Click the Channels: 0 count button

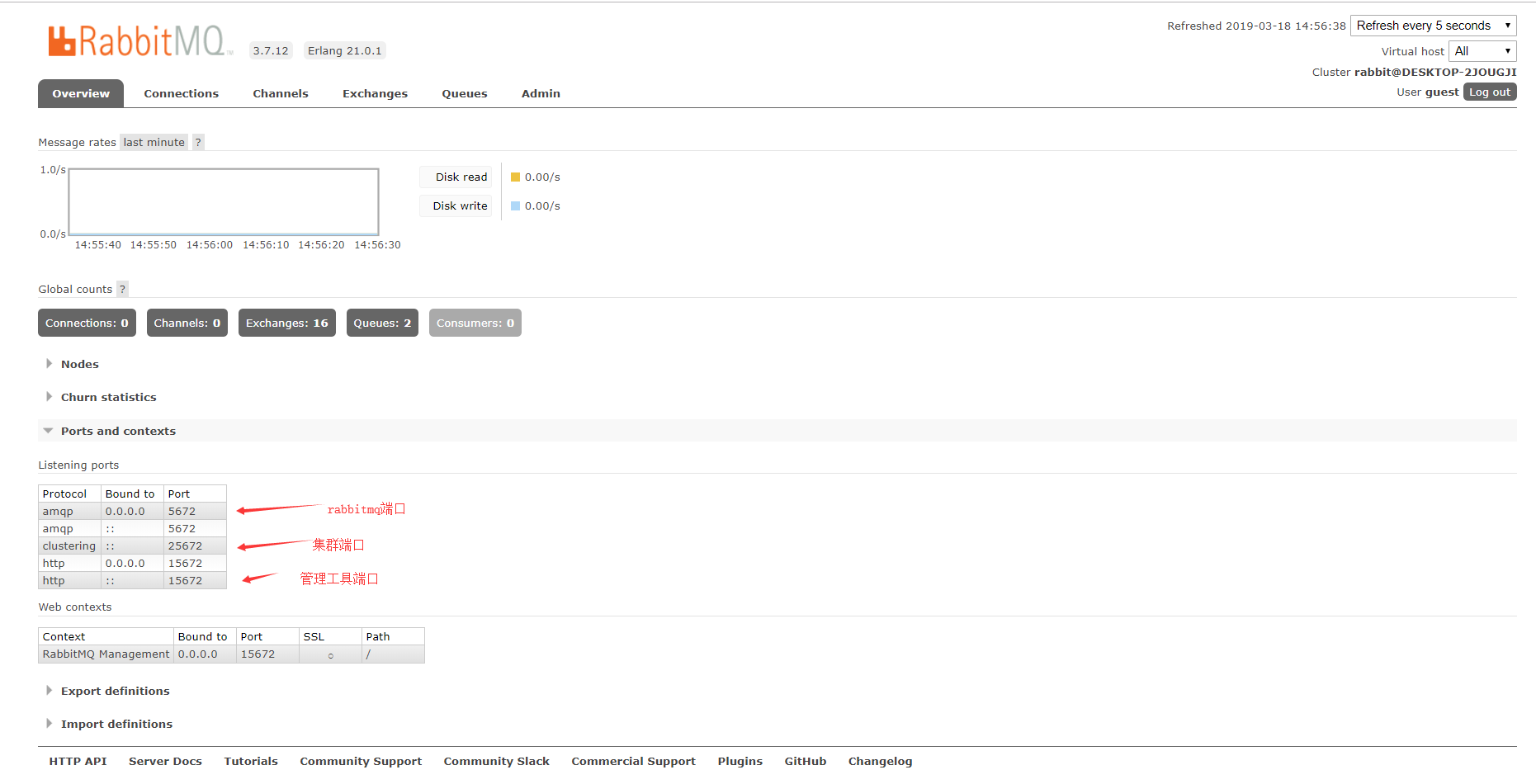click(187, 323)
